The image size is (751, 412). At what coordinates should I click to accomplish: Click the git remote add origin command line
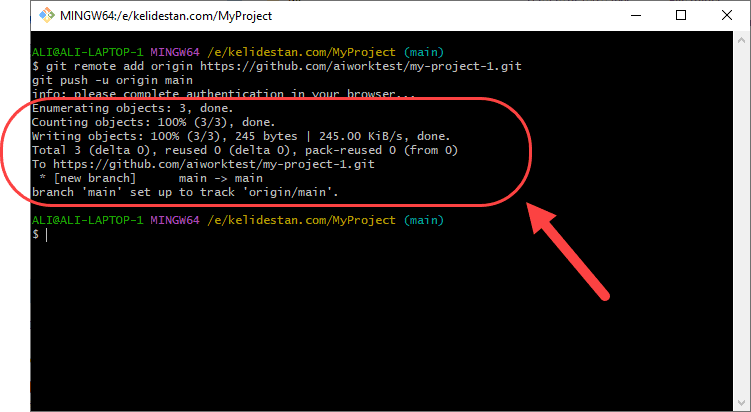coord(277,66)
